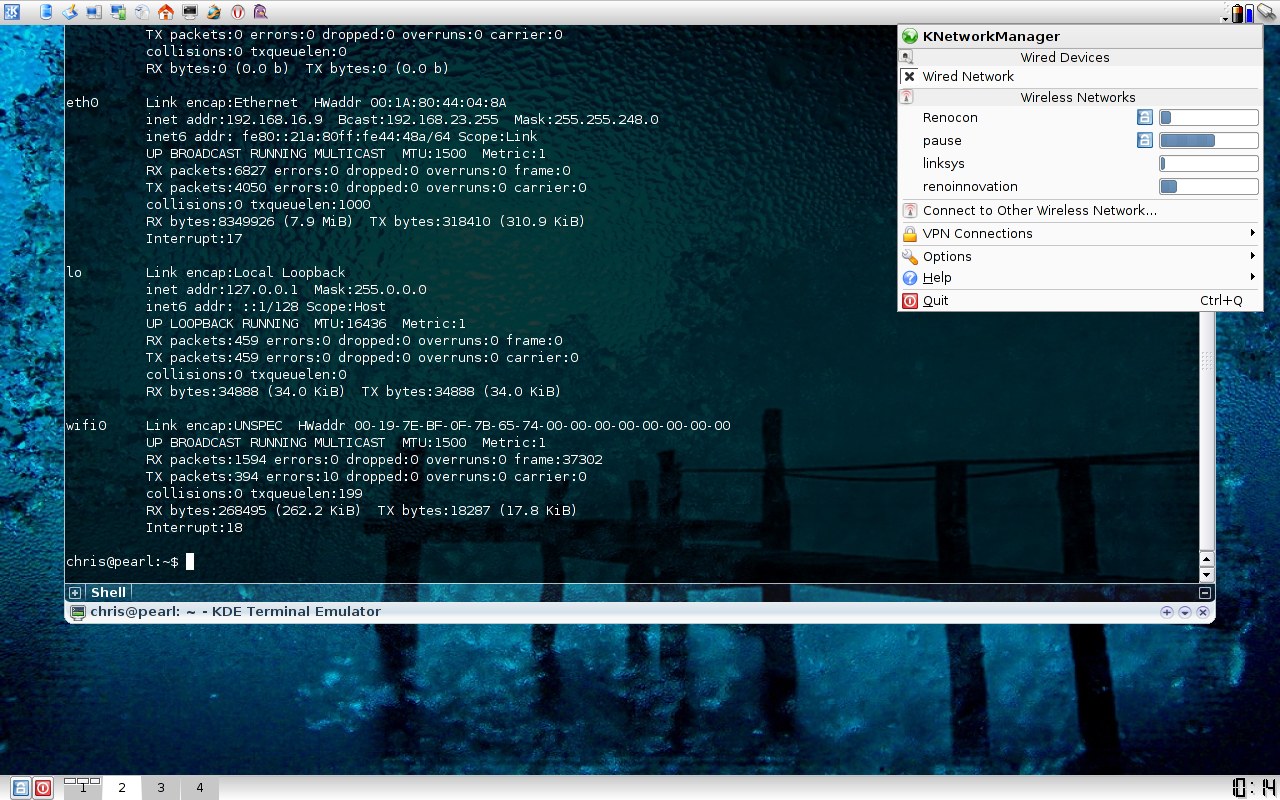Launch Opera browser from the panel
The height and width of the screenshot is (800, 1280).
238,12
